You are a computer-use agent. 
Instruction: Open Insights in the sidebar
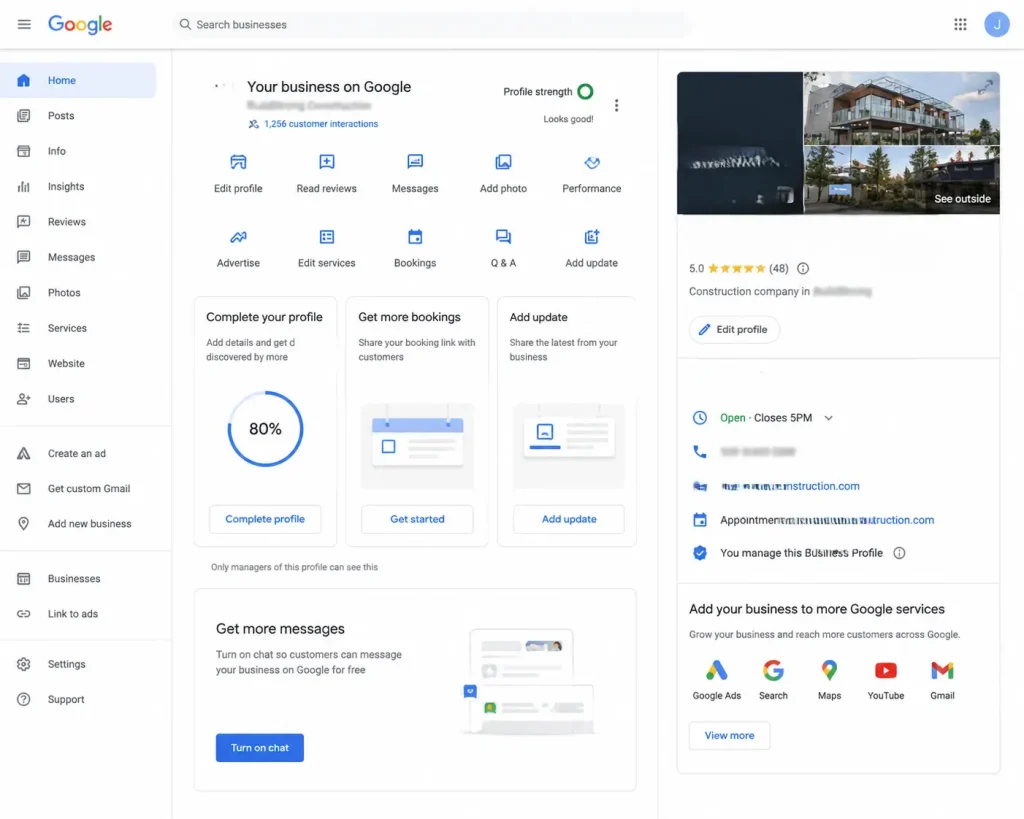coord(78,187)
